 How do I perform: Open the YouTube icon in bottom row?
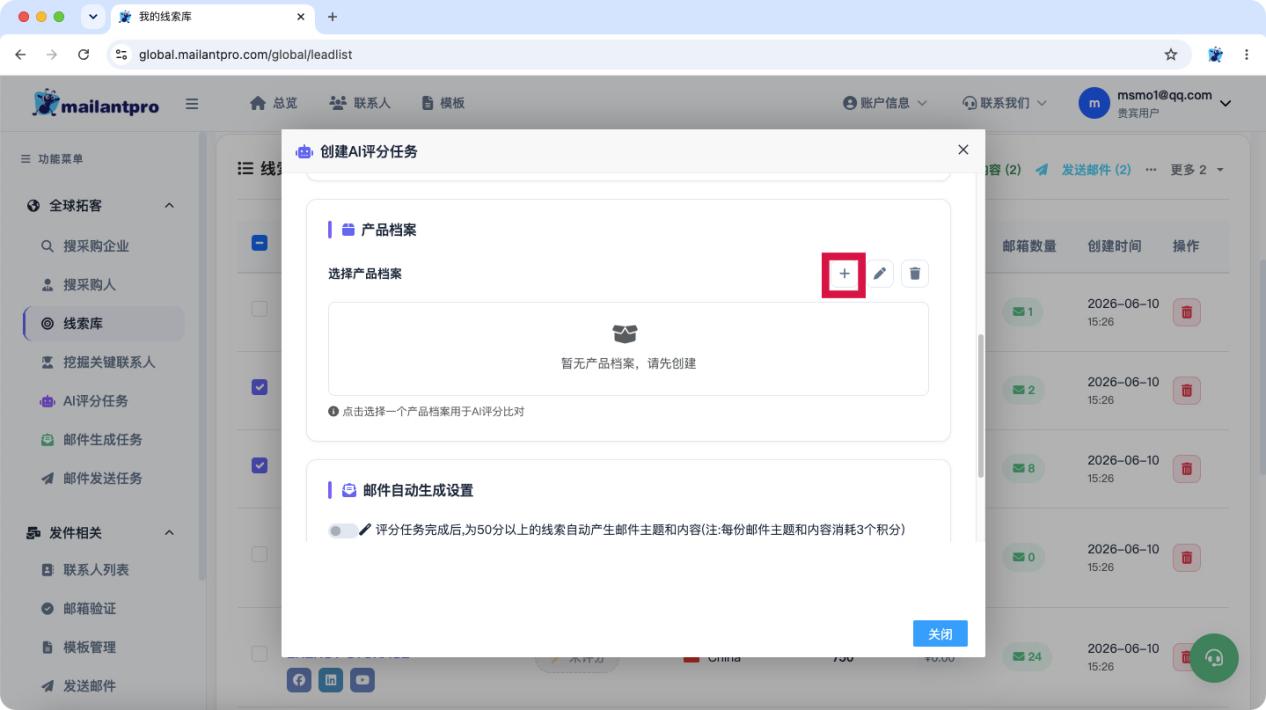tap(362, 681)
